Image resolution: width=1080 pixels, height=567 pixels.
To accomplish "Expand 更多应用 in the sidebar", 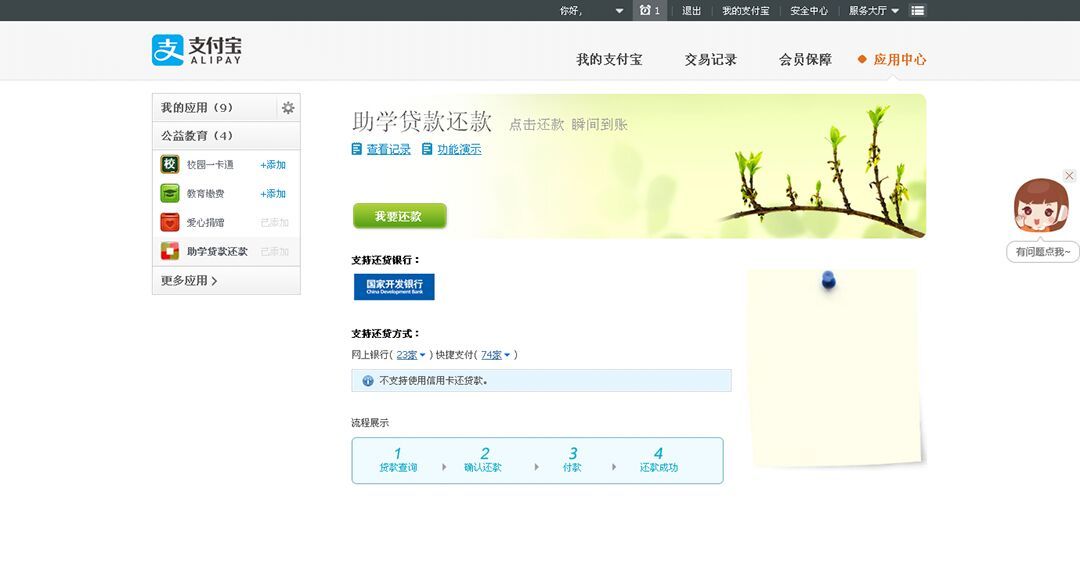I will click(189, 281).
